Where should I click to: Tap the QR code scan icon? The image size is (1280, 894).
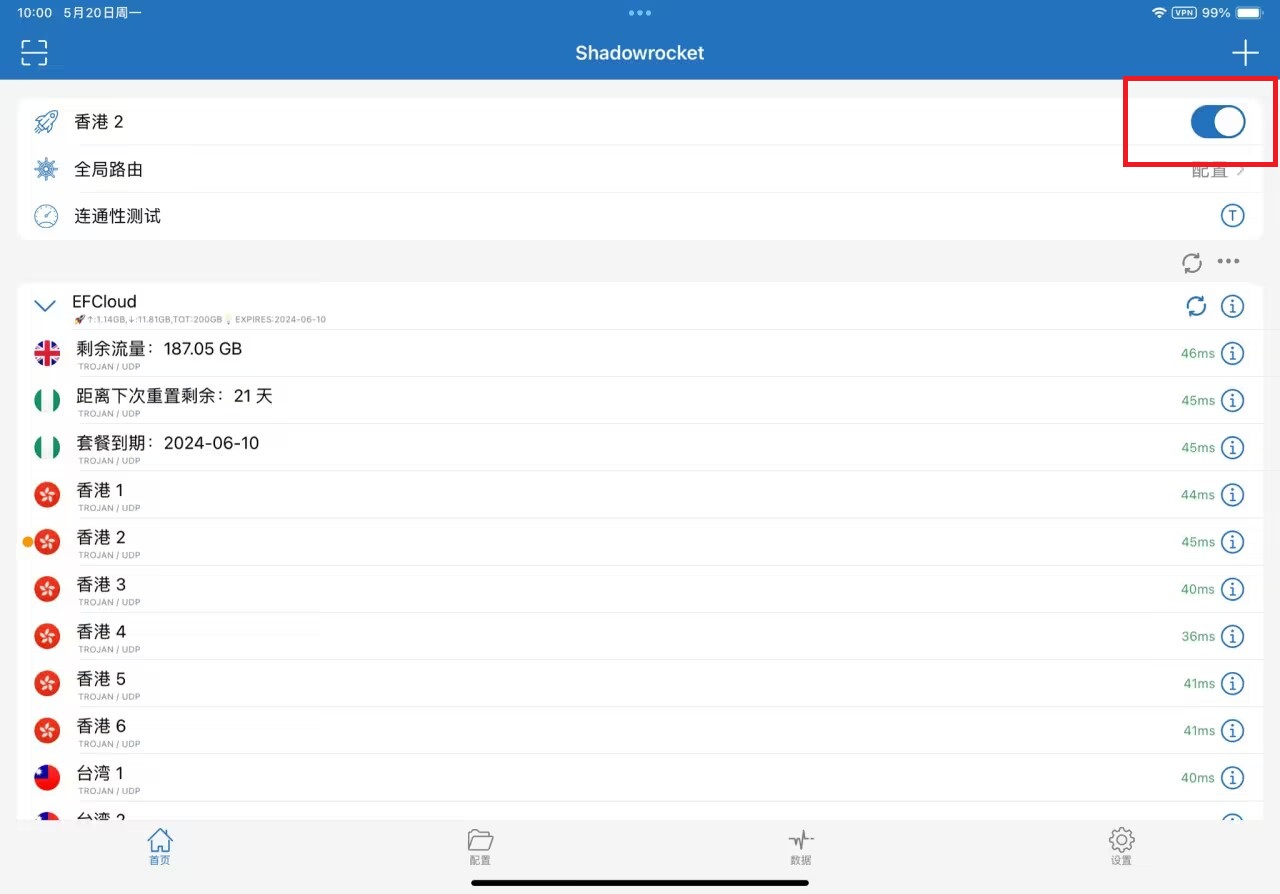(34, 53)
